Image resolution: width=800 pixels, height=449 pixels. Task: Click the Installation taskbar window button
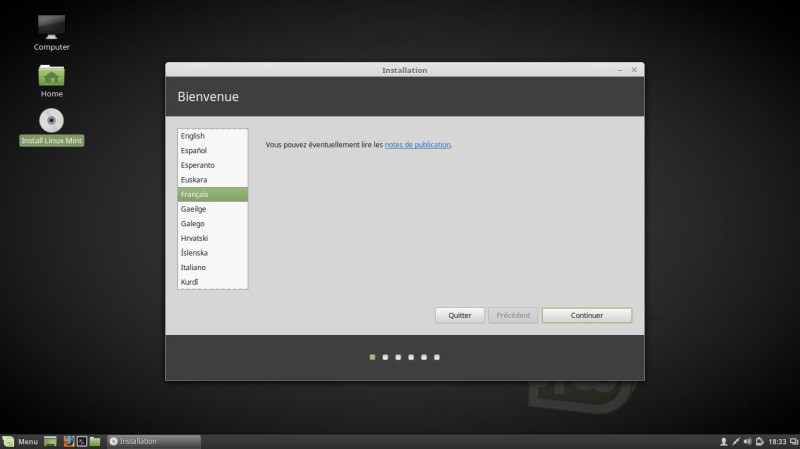click(154, 441)
